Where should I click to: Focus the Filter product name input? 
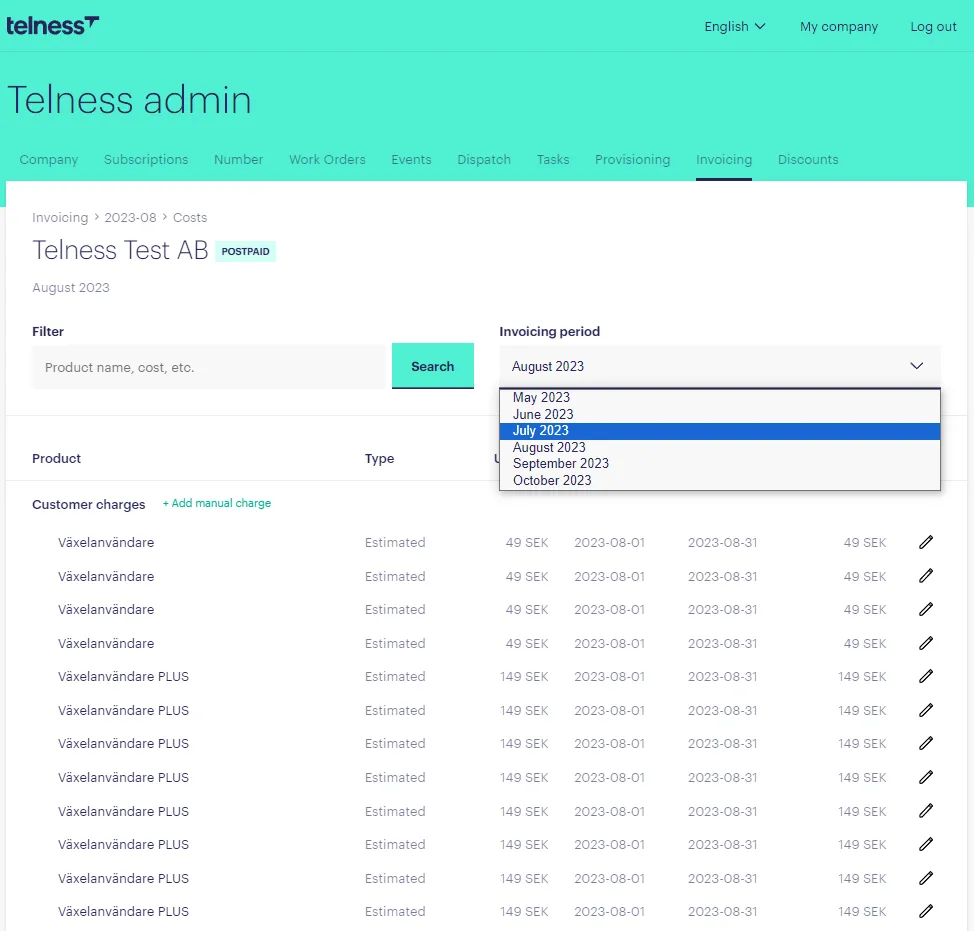click(209, 367)
